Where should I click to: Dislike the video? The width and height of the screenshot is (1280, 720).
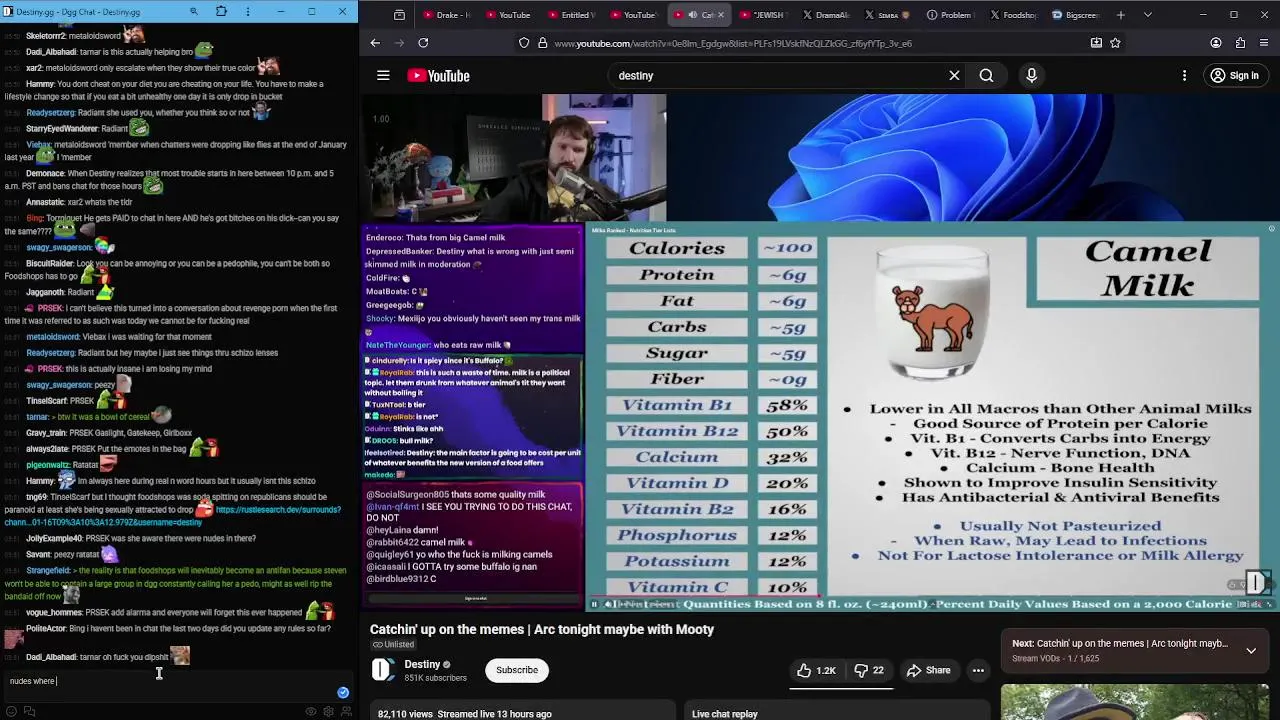(x=868, y=670)
